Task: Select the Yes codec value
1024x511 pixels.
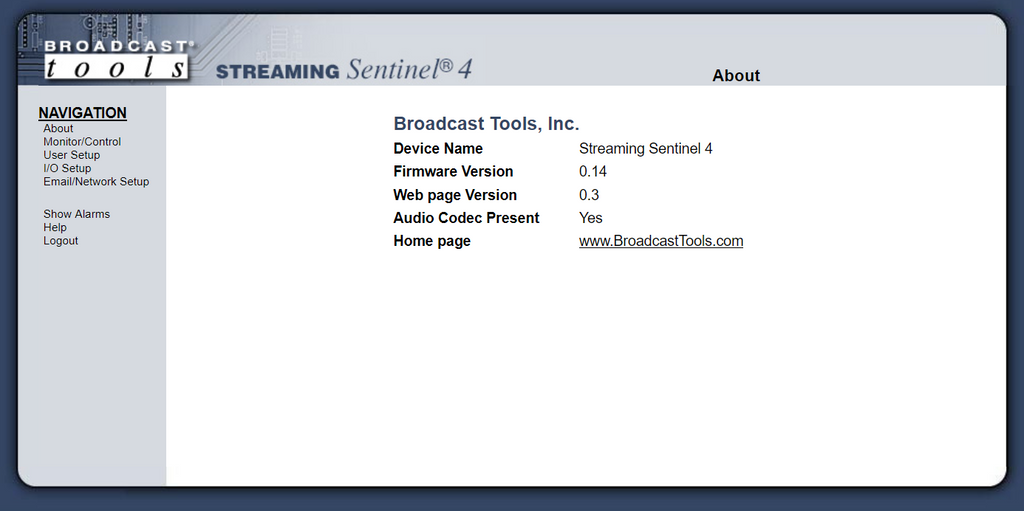Action: point(591,218)
